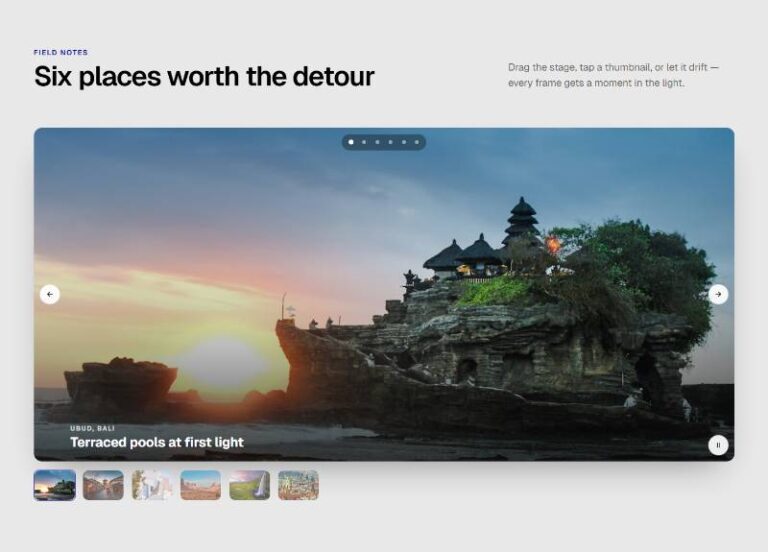Advance to next slide with right arrow
768x552 pixels.
point(718,294)
